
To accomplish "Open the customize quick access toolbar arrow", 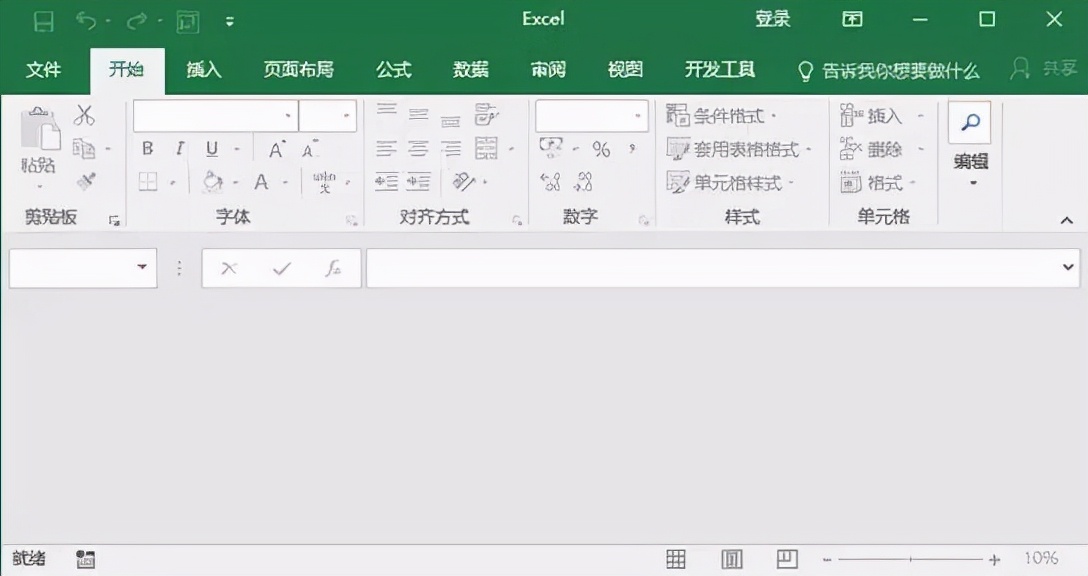I will coord(230,22).
